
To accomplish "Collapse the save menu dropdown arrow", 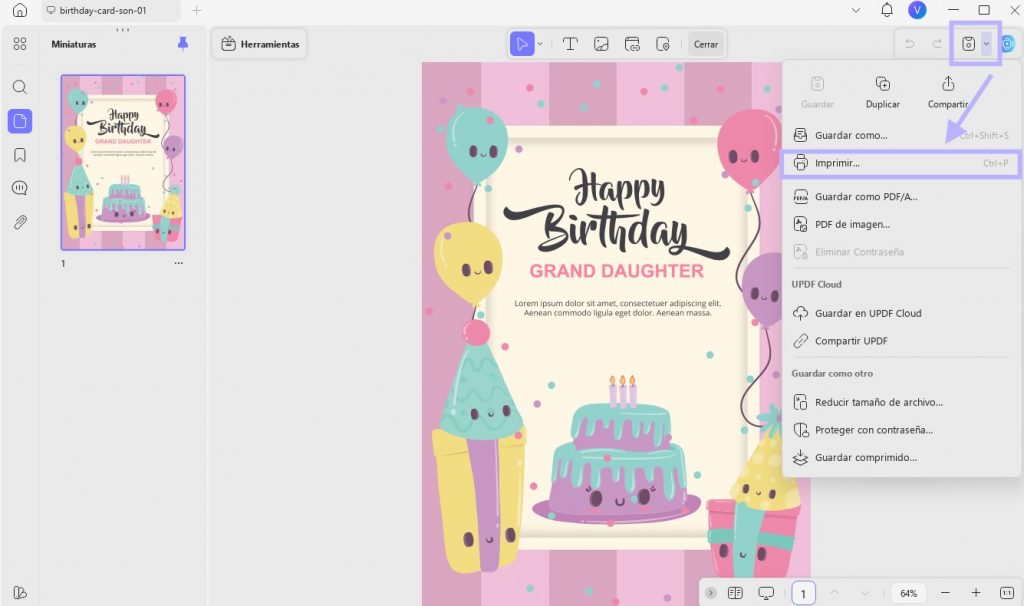I will point(986,44).
